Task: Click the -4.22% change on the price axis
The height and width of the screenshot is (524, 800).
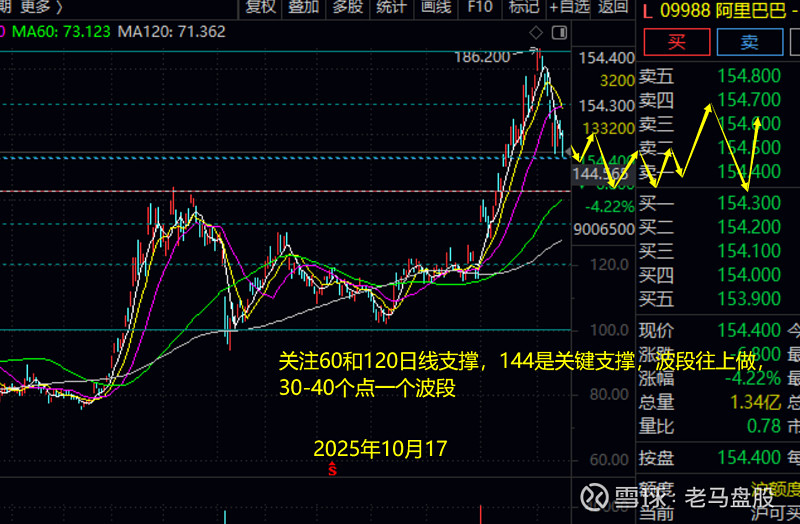Action: 610,207
